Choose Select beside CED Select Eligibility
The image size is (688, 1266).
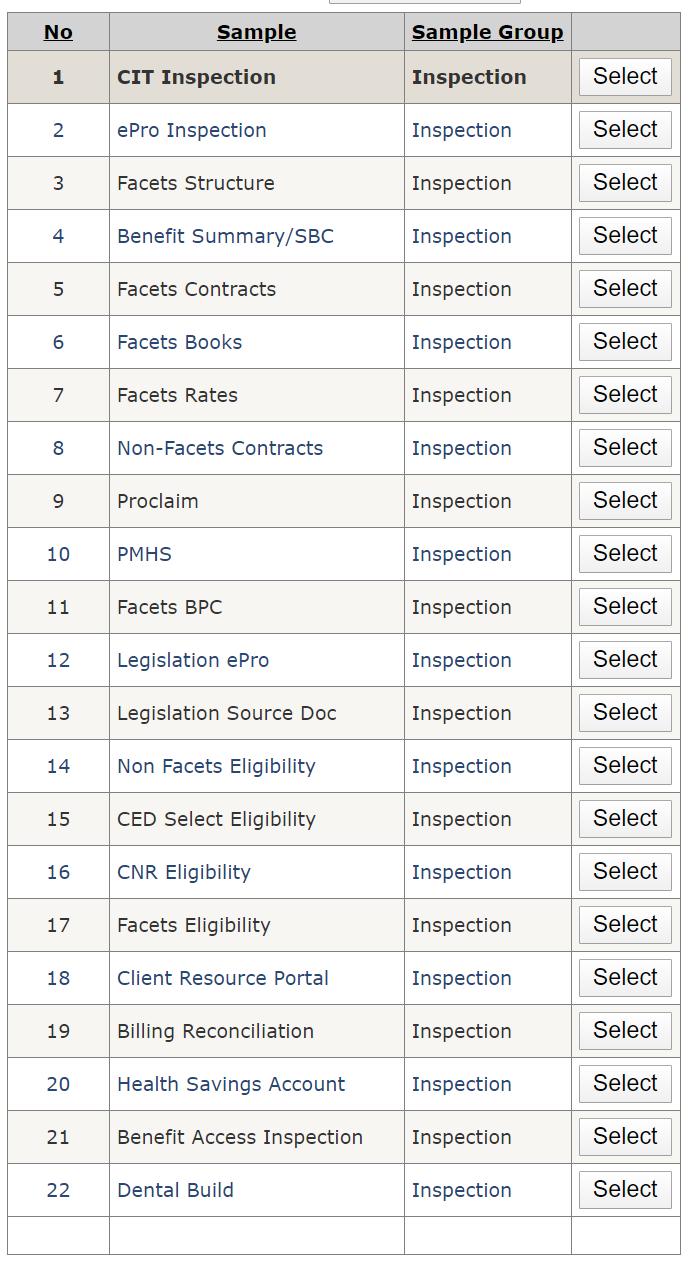625,819
